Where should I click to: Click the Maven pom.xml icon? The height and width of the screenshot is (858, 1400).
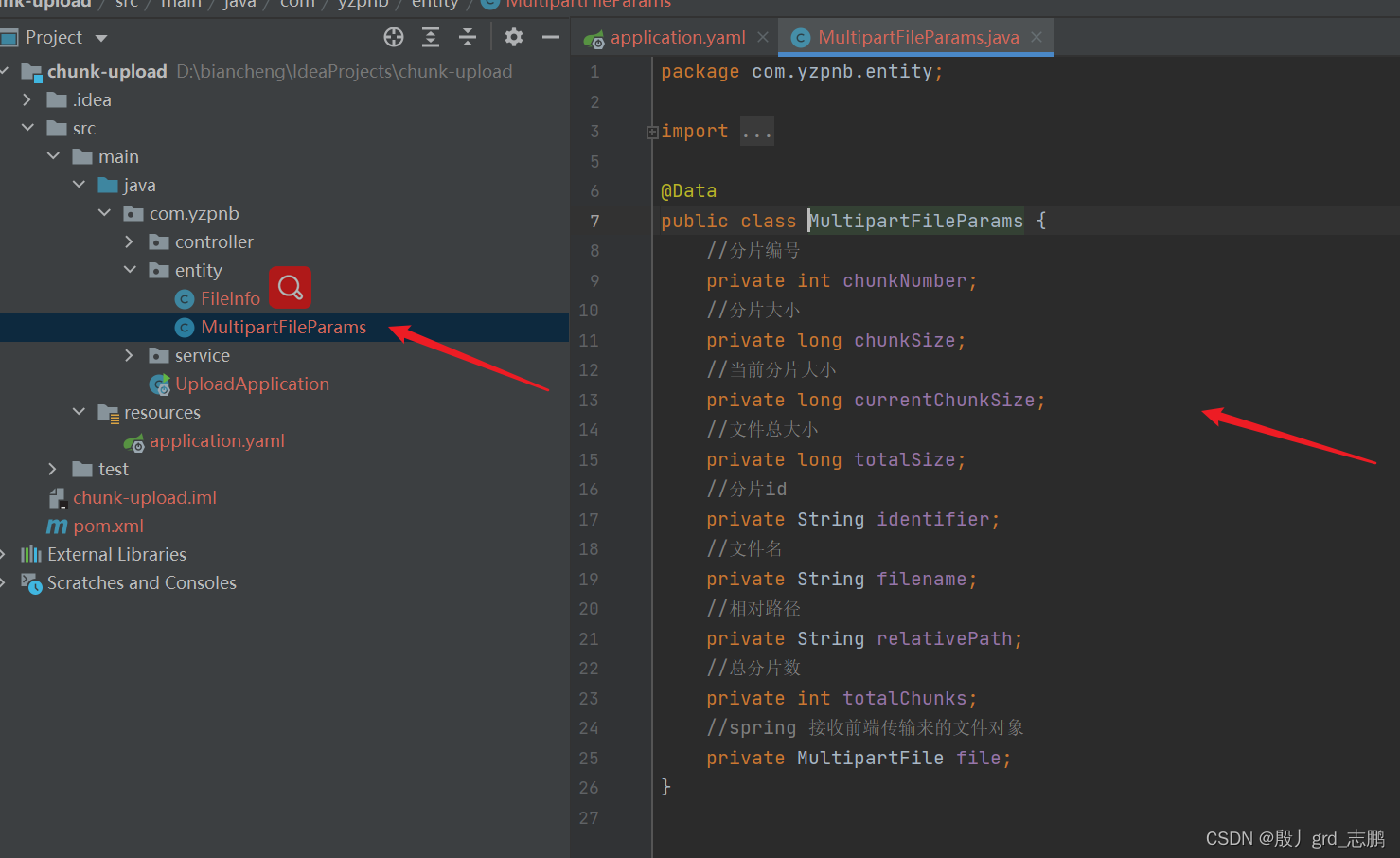pyautogui.click(x=57, y=526)
